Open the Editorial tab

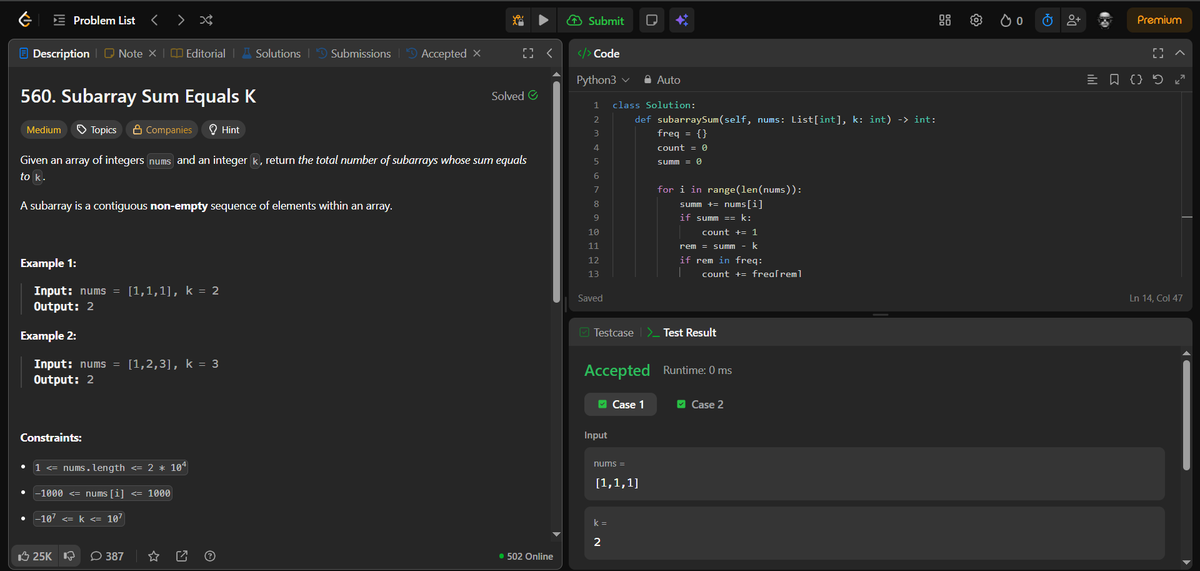click(x=197, y=54)
